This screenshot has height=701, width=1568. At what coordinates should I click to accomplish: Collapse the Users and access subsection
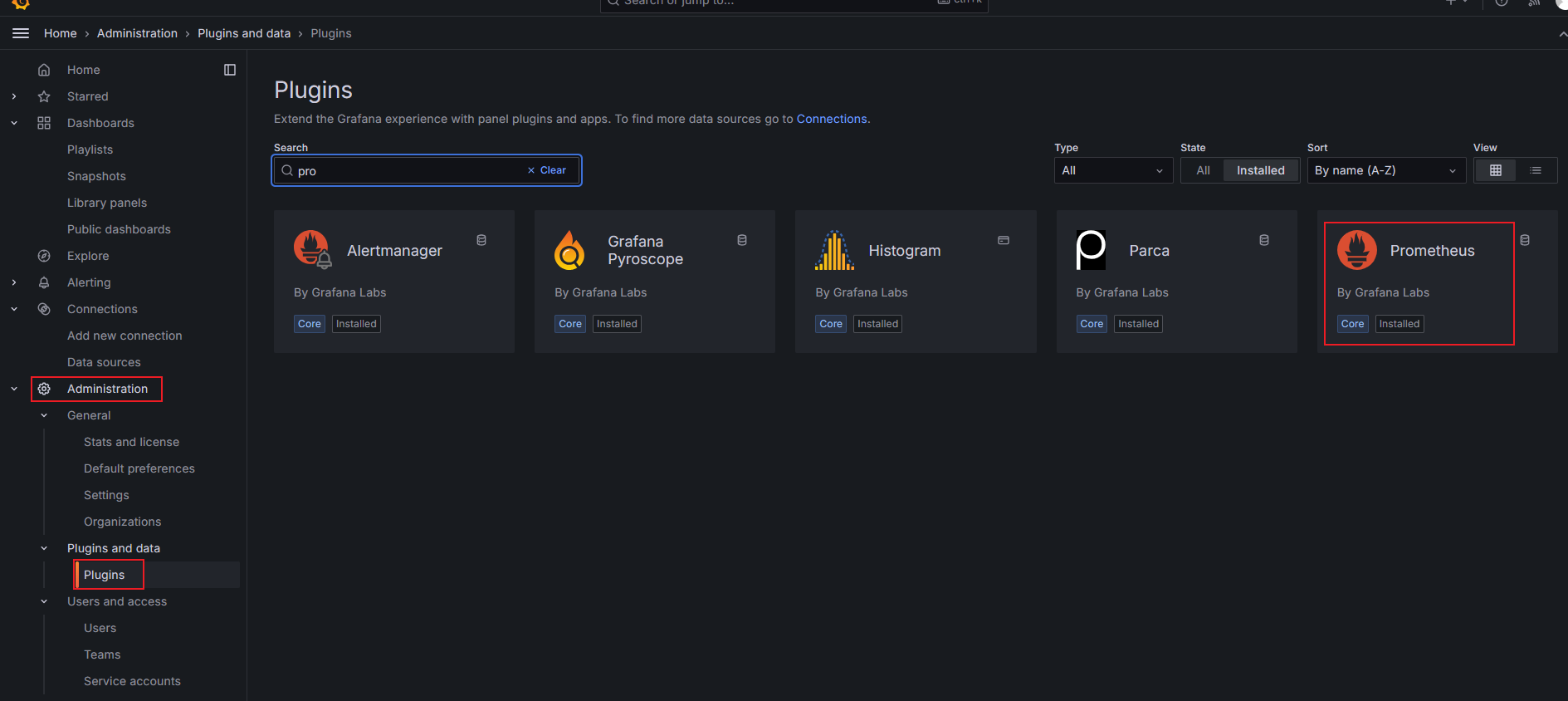click(44, 601)
